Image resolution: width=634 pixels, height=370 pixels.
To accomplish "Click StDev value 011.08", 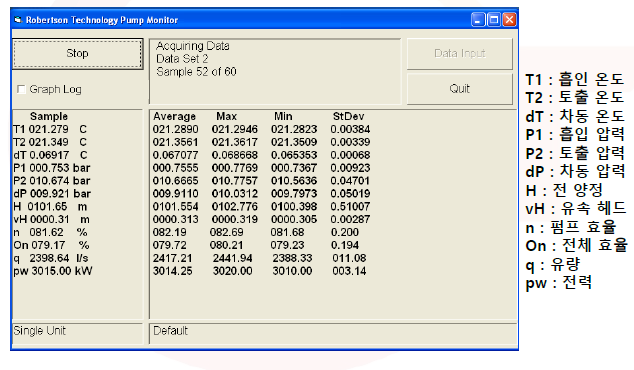I will click(349, 259).
